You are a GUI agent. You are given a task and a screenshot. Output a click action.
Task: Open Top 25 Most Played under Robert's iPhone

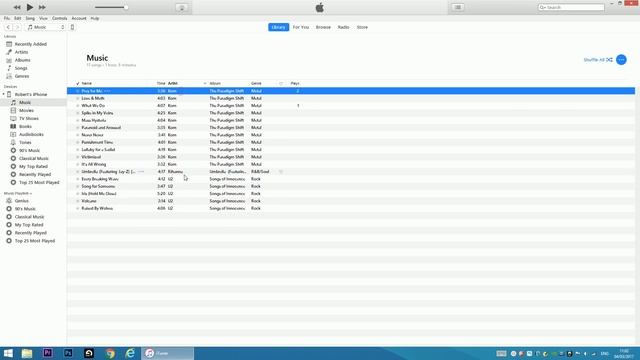coord(39,182)
